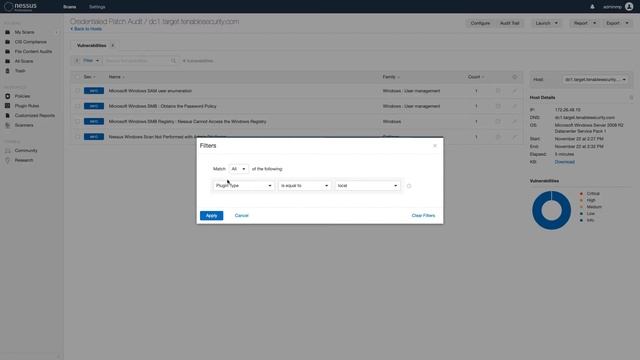The height and width of the screenshot is (360, 640).
Task: Click the snooze icon on SAM enumeration row
Action: click(498, 91)
